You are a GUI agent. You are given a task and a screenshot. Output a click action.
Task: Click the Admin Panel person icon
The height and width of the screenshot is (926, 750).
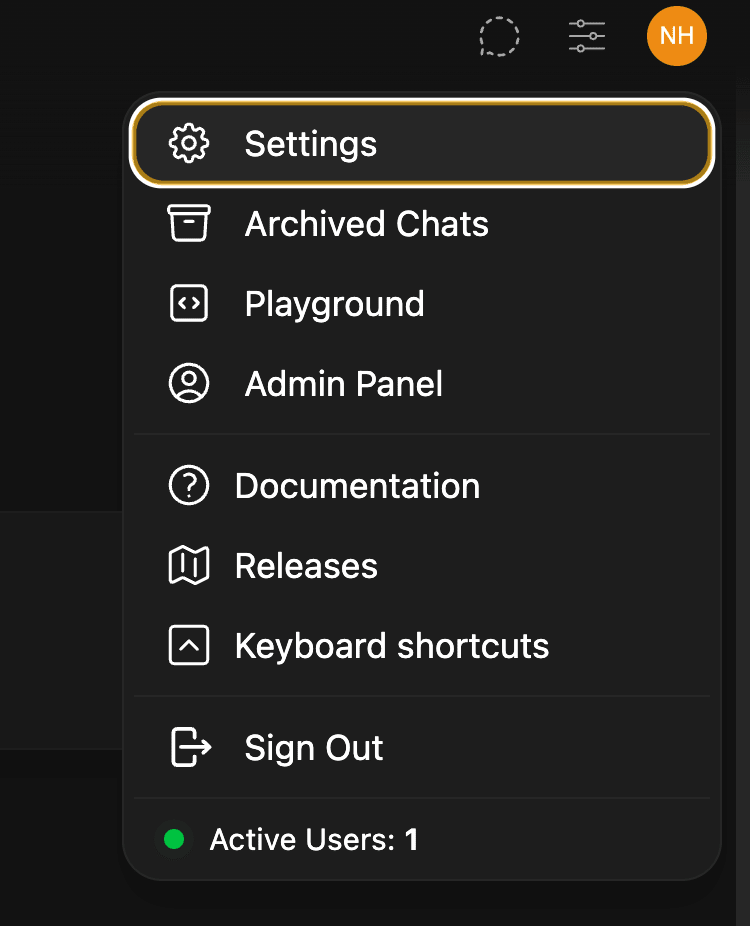pos(189,384)
